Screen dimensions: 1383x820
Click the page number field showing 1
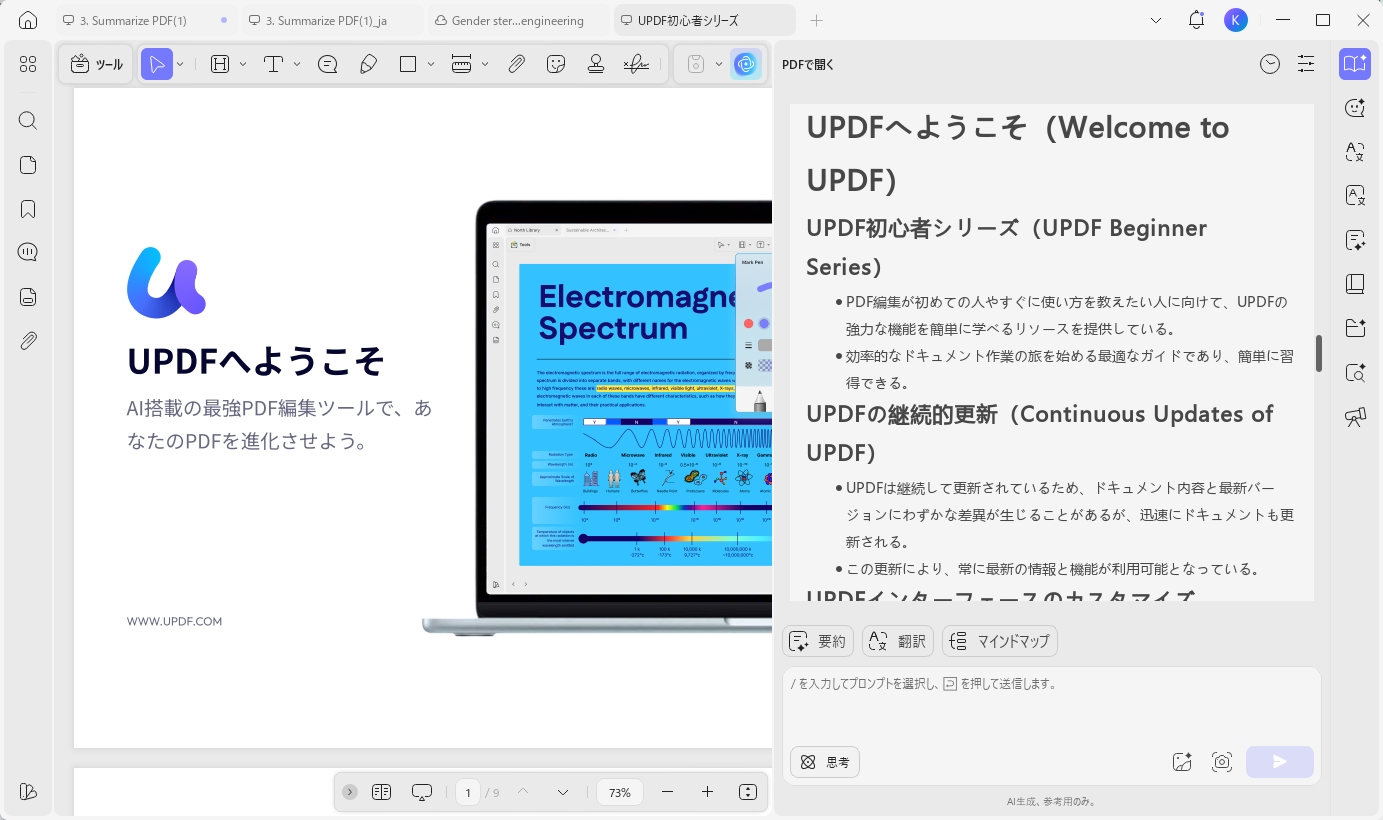coord(468,792)
